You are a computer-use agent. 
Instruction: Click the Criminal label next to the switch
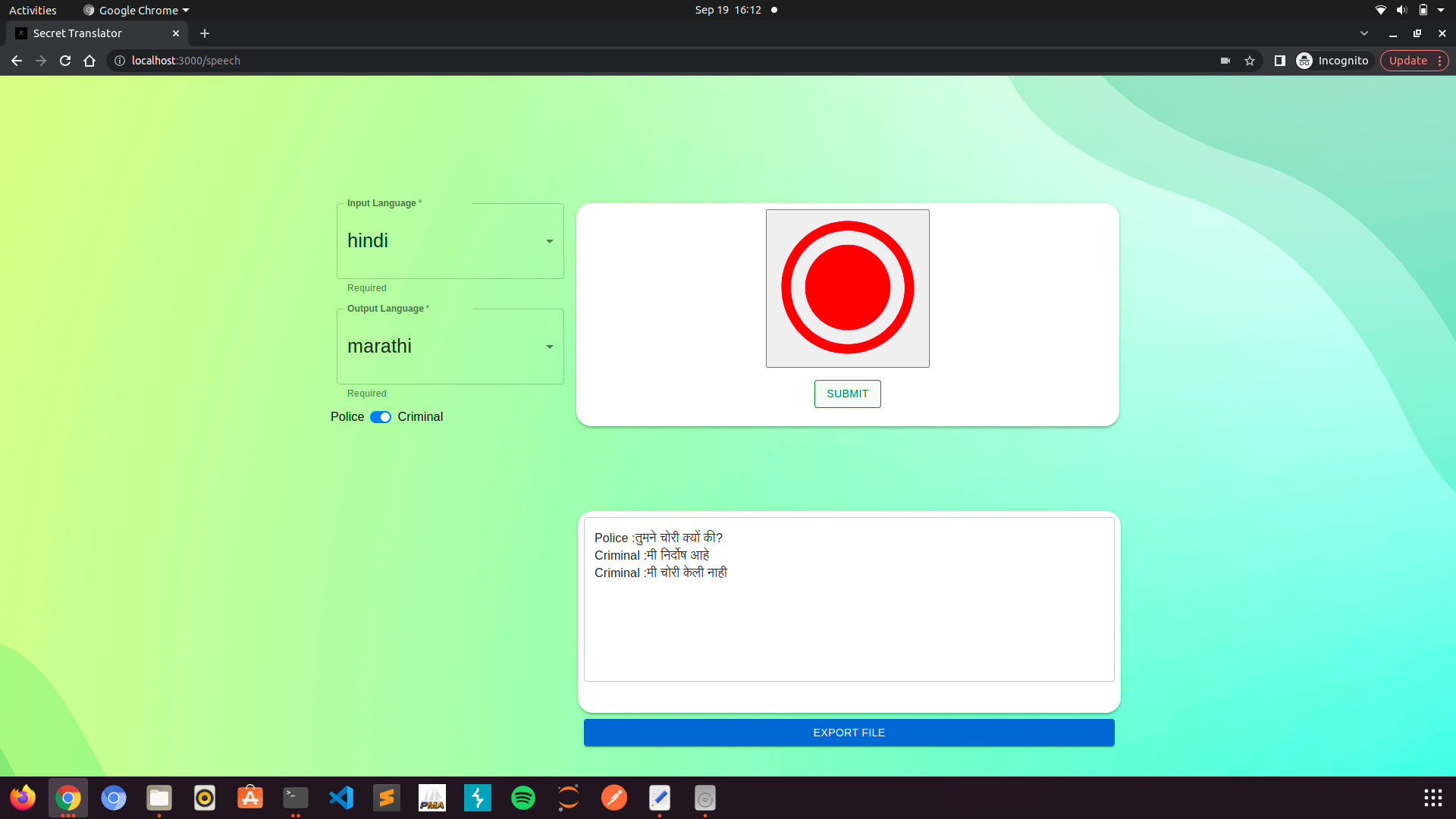(420, 417)
